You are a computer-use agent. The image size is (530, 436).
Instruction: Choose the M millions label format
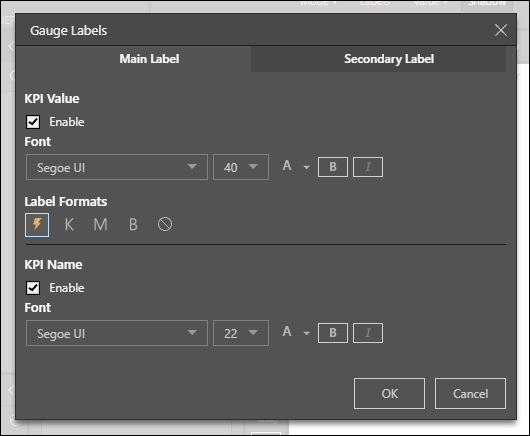click(x=100, y=225)
